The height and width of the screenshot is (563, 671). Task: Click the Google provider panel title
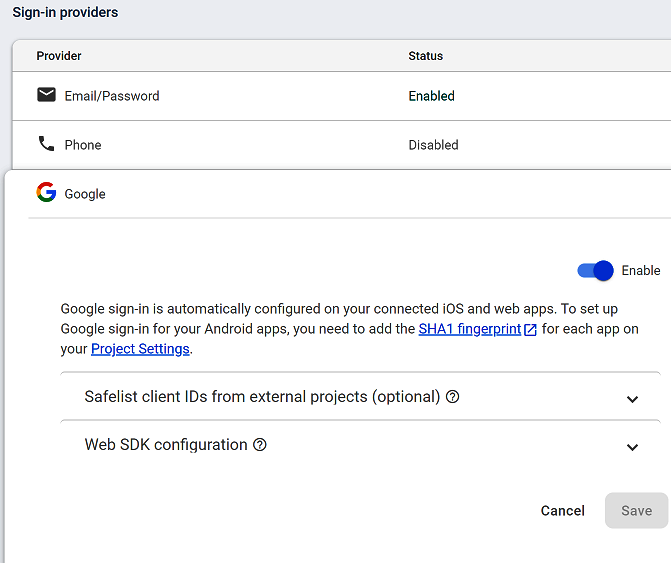click(85, 194)
